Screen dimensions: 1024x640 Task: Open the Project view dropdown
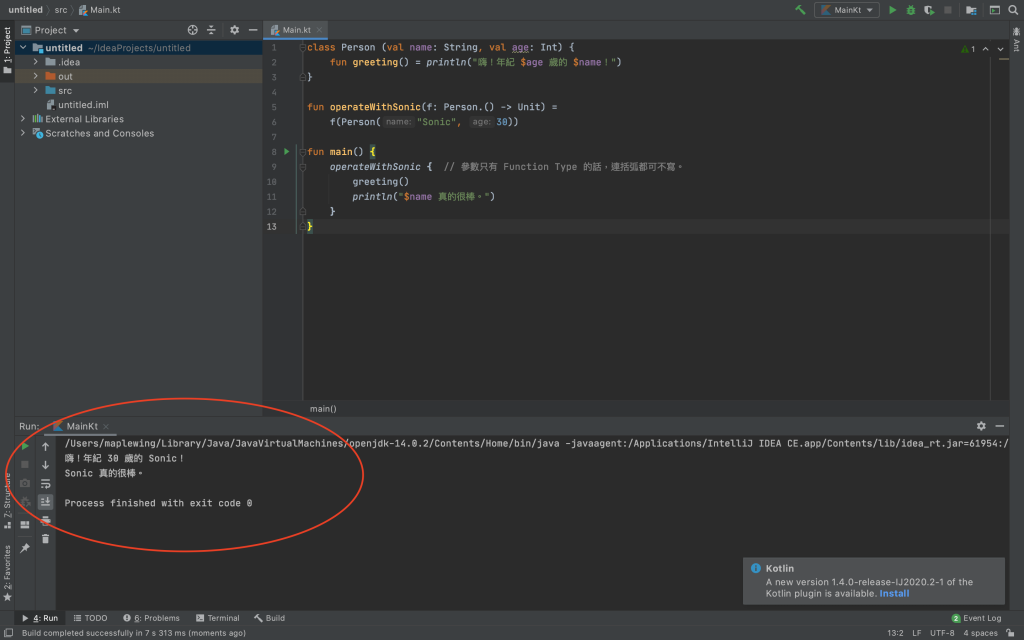[x=50, y=30]
